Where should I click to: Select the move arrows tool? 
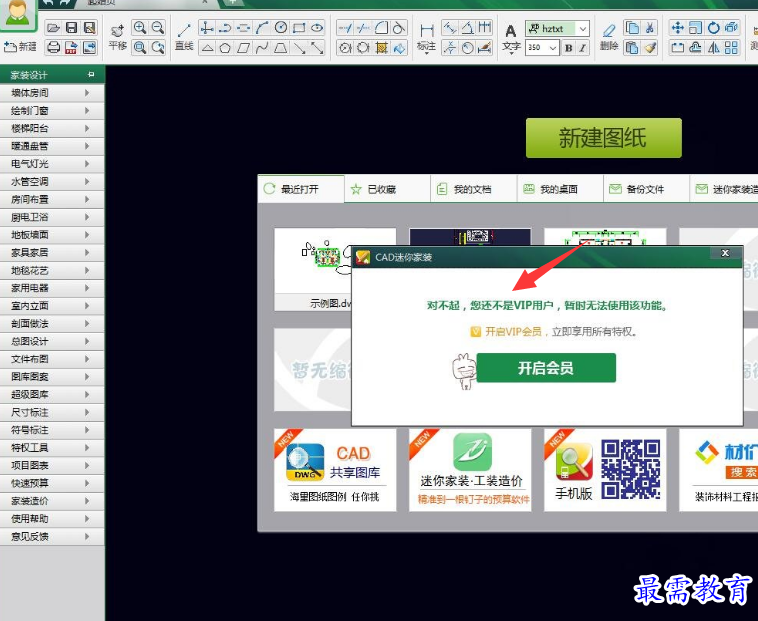coord(678,28)
